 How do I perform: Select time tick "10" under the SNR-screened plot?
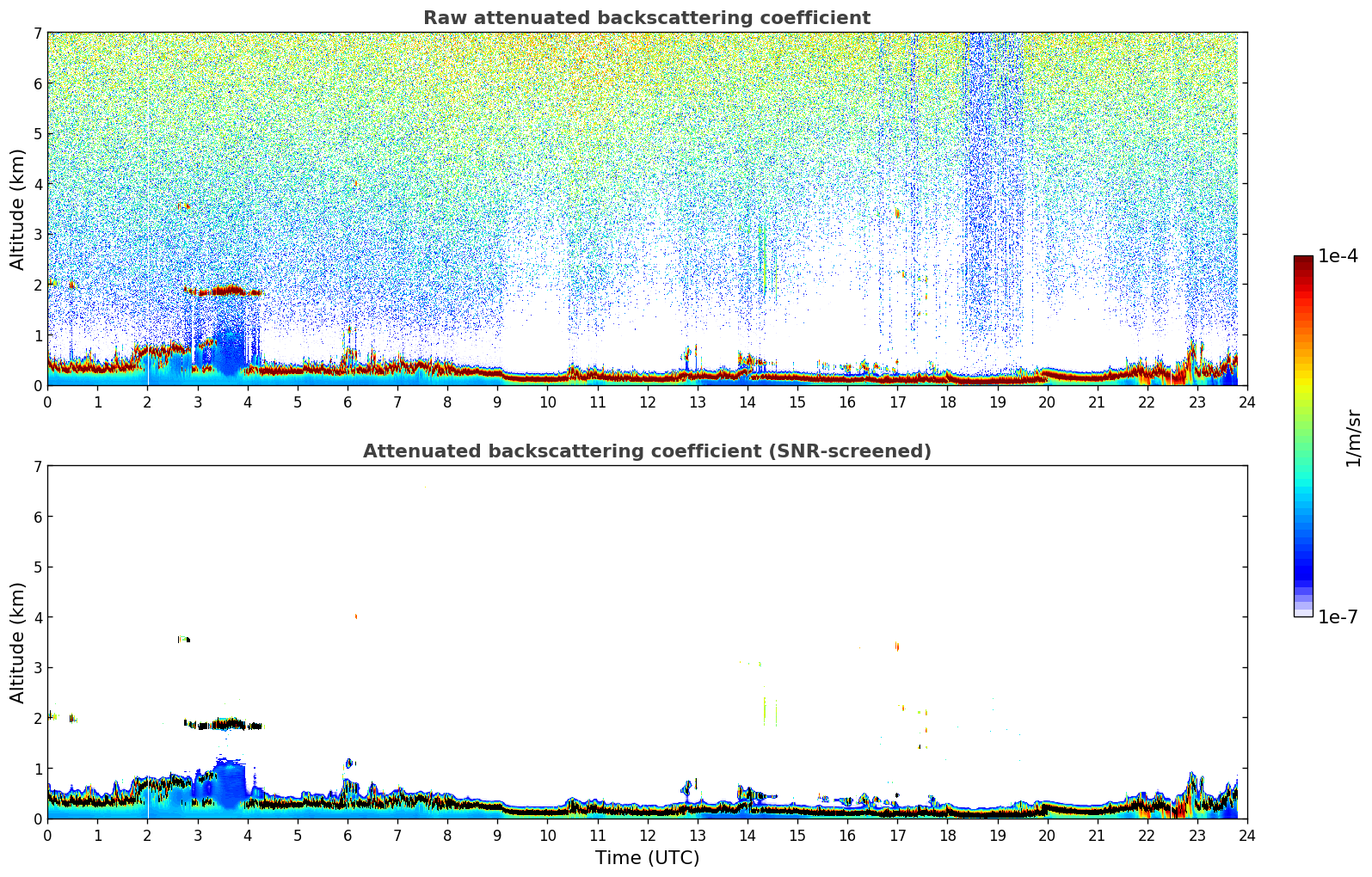click(x=547, y=835)
